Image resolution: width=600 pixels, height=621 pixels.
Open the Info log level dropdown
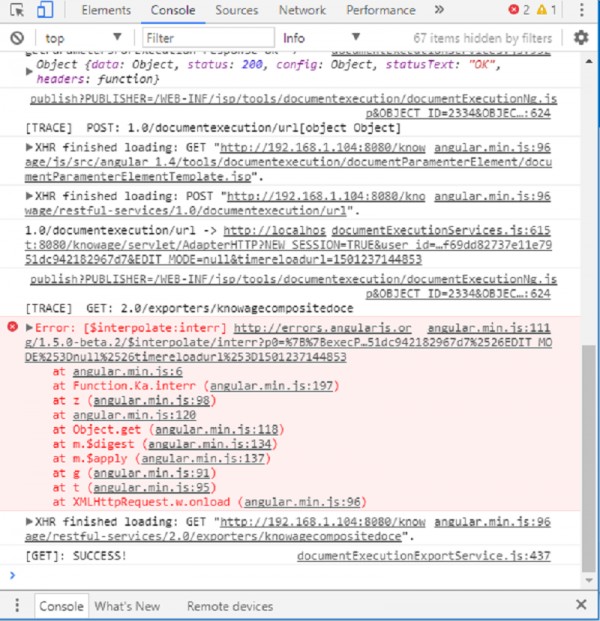click(321, 38)
